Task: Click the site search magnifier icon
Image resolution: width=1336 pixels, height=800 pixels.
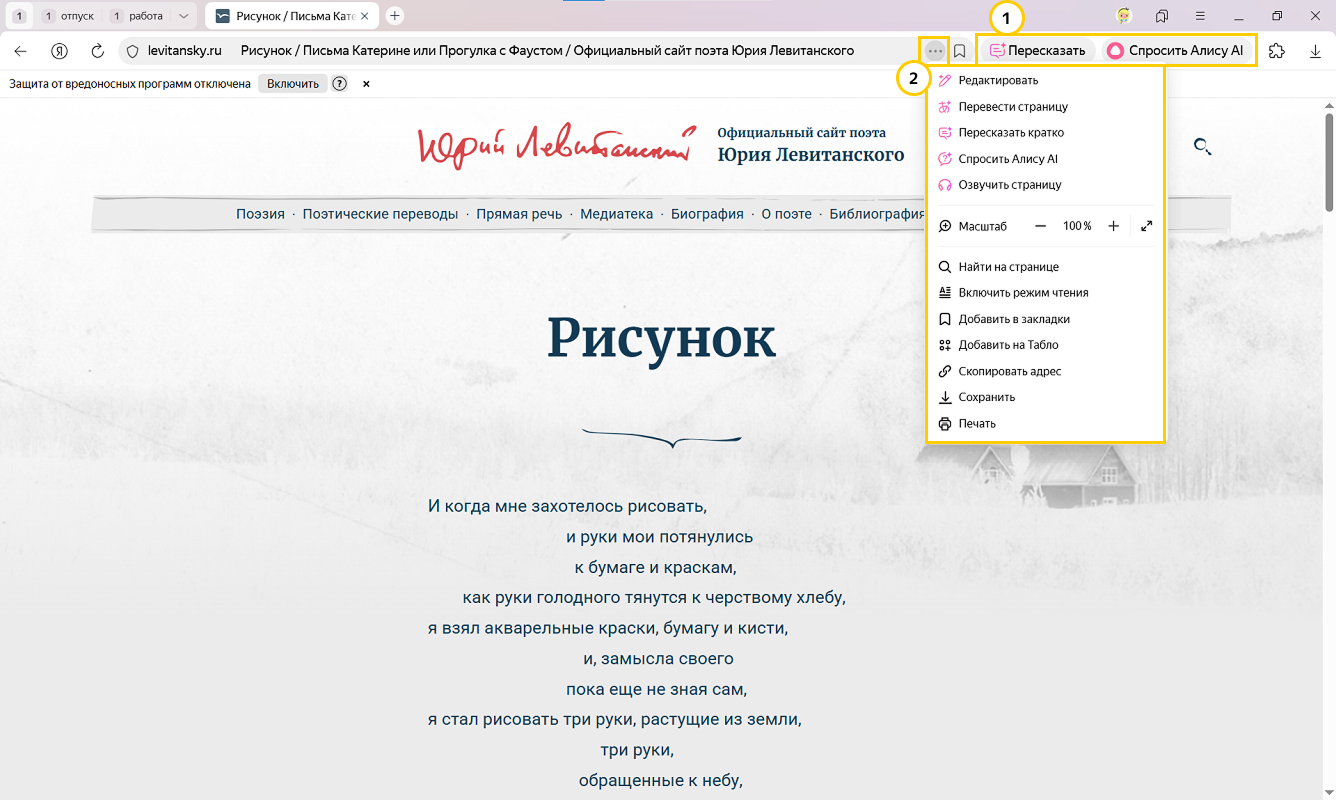Action: [1202, 147]
